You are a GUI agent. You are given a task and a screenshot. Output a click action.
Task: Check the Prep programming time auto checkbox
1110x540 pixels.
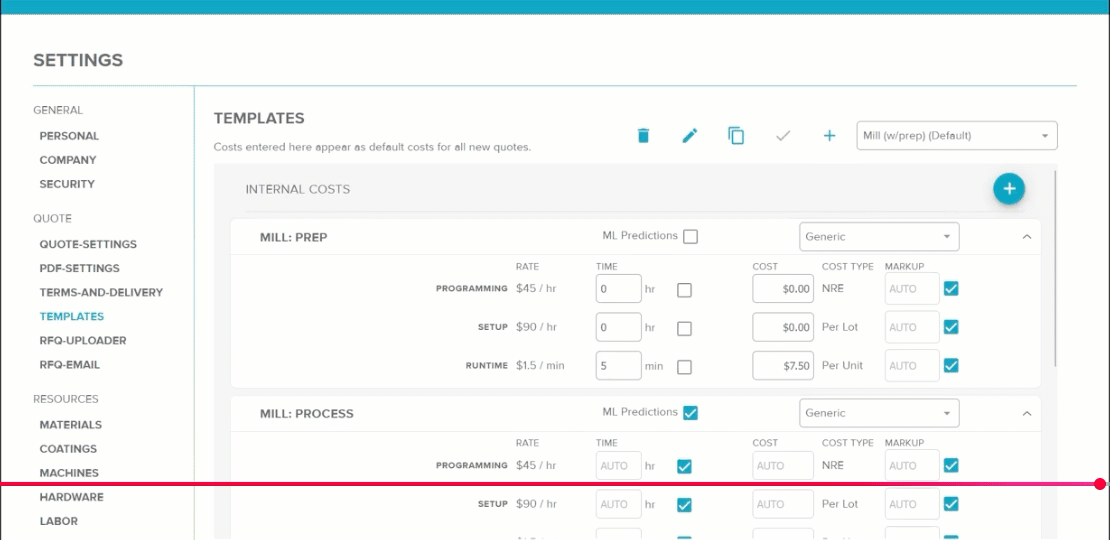(x=684, y=290)
